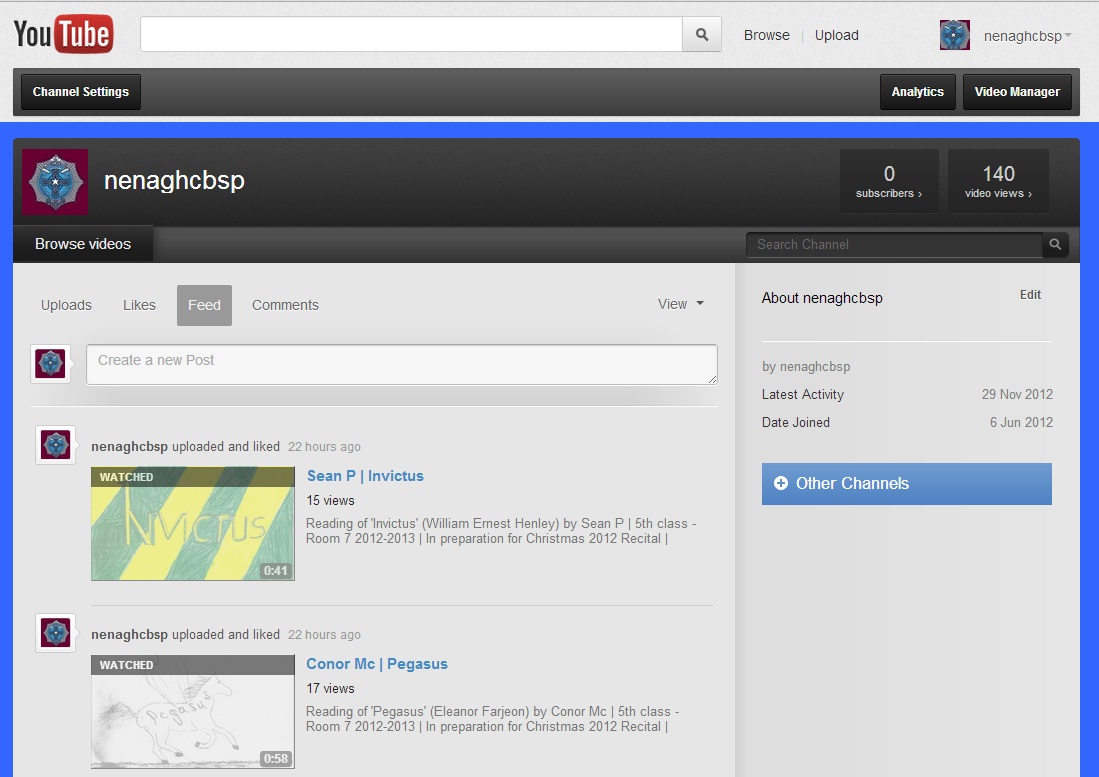Image resolution: width=1099 pixels, height=777 pixels.
Task: Click the channel header crest avatar
Action: pyautogui.click(x=55, y=181)
